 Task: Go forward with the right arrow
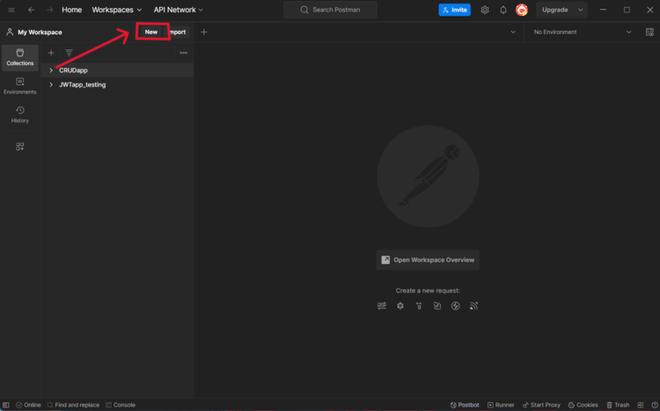[50, 10]
